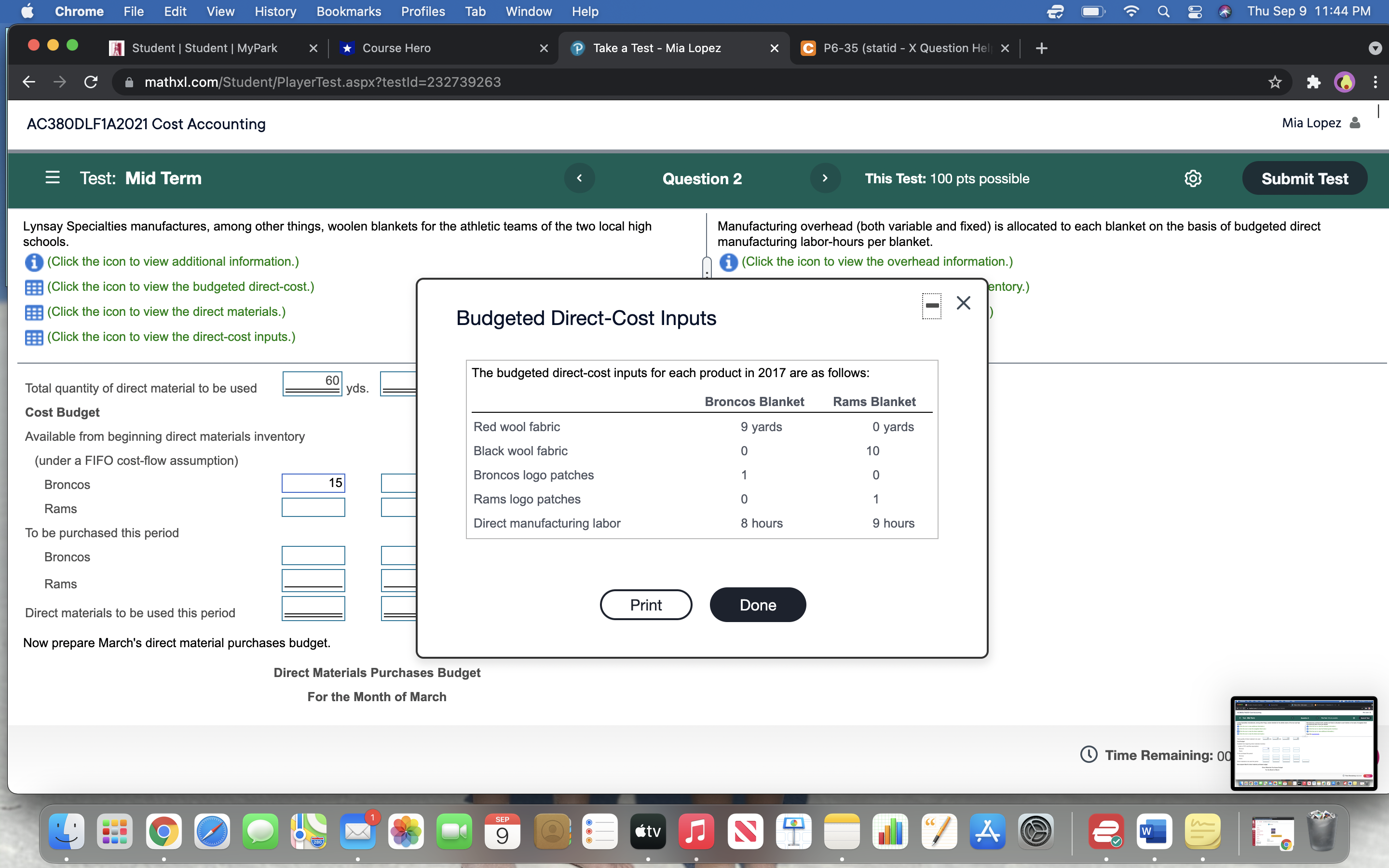Go to the previous question arrow
Screen dimensions: 1389x868
(x=579, y=178)
